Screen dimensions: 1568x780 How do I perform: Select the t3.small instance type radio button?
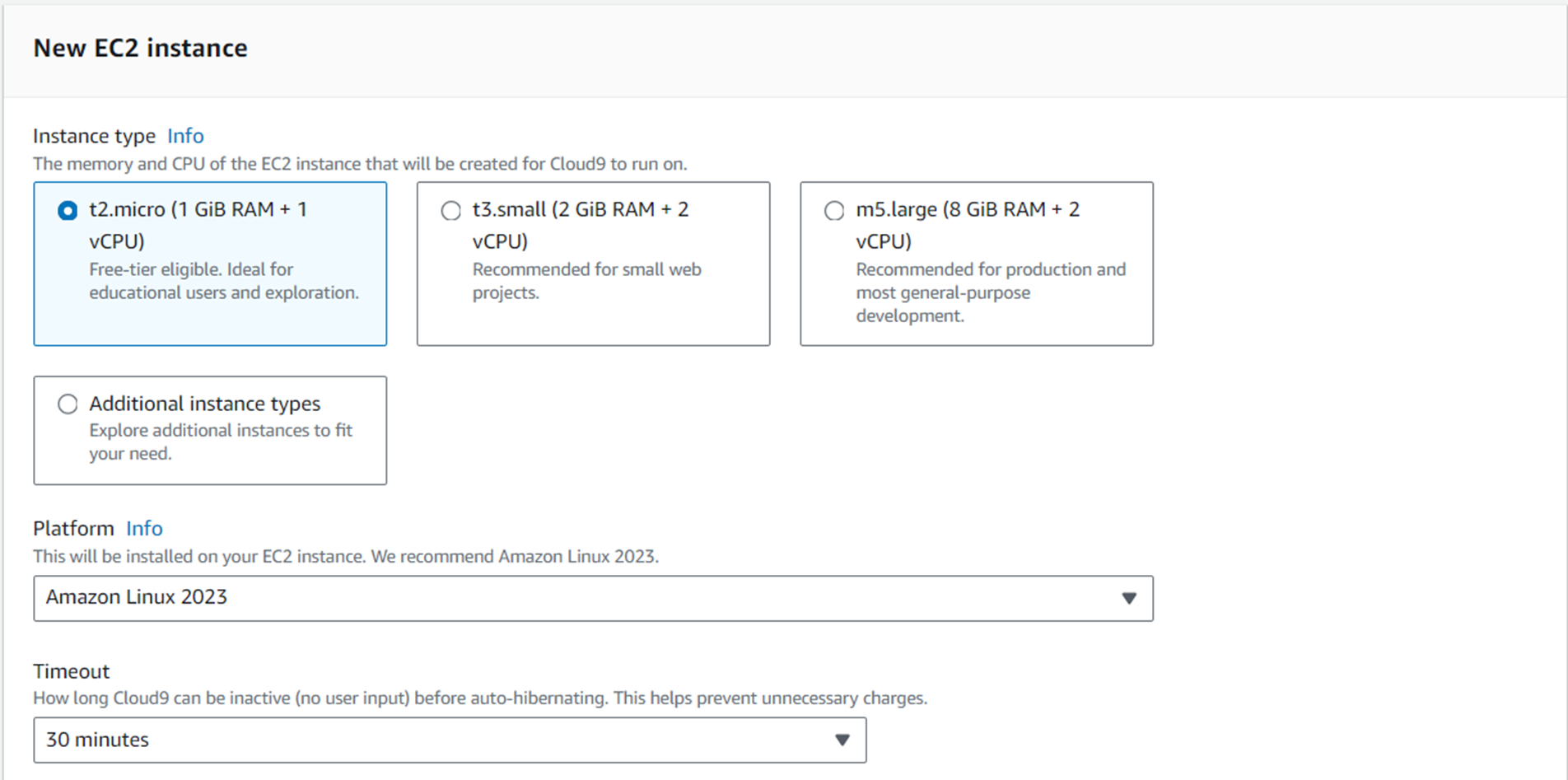450,211
